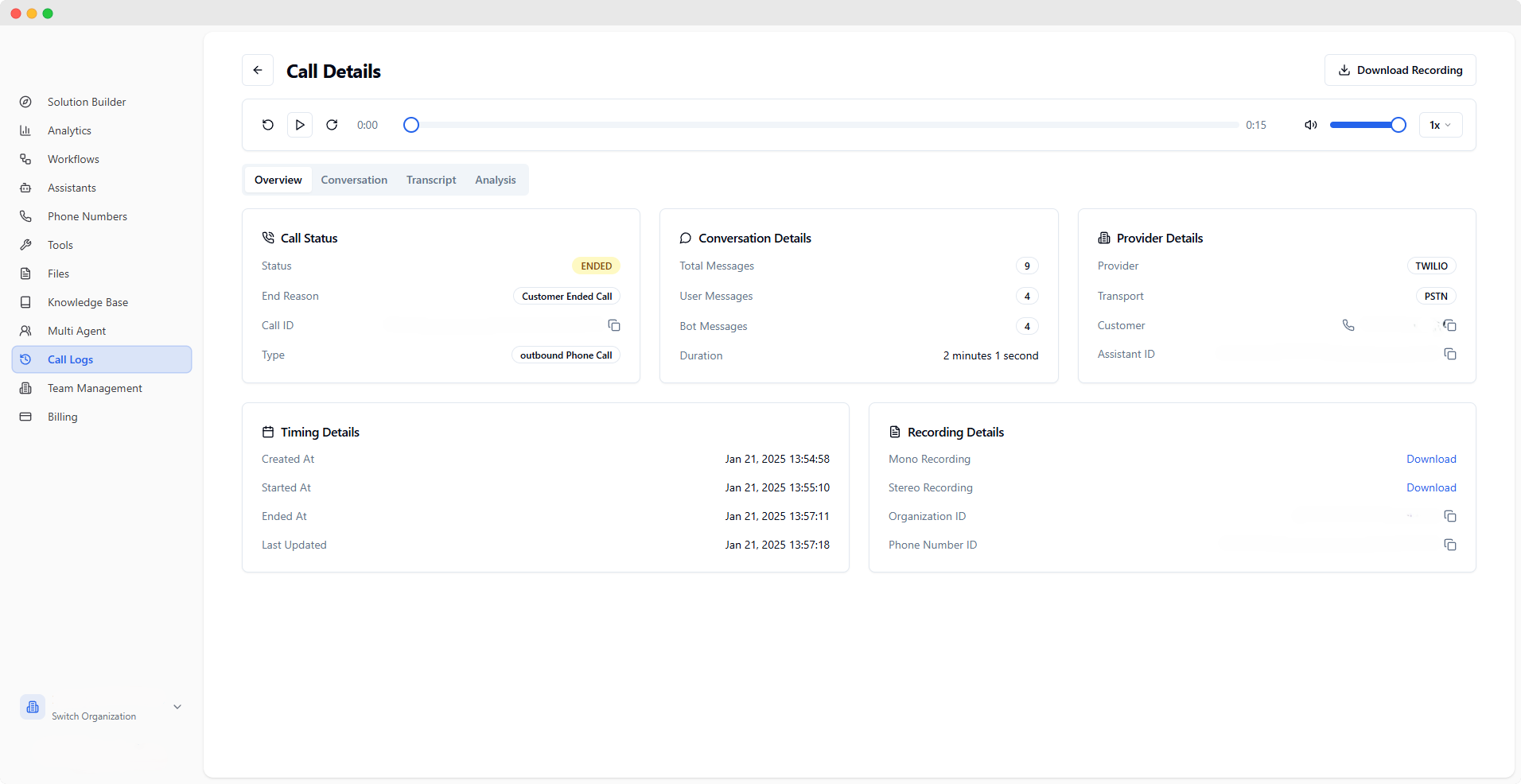Viewport: 1521px width, 784px height.
Task: Select the Conversation tab
Action: 354,180
